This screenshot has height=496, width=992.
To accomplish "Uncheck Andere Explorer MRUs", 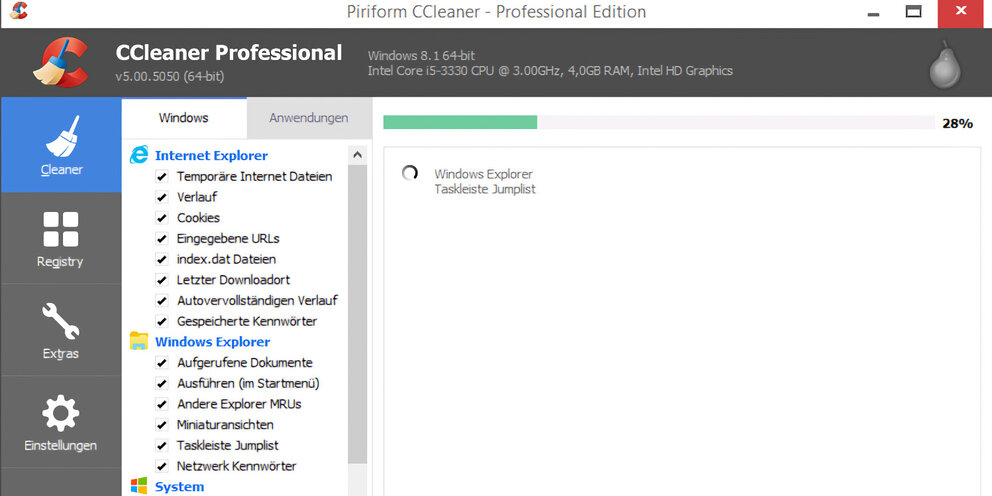I will (162, 404).
